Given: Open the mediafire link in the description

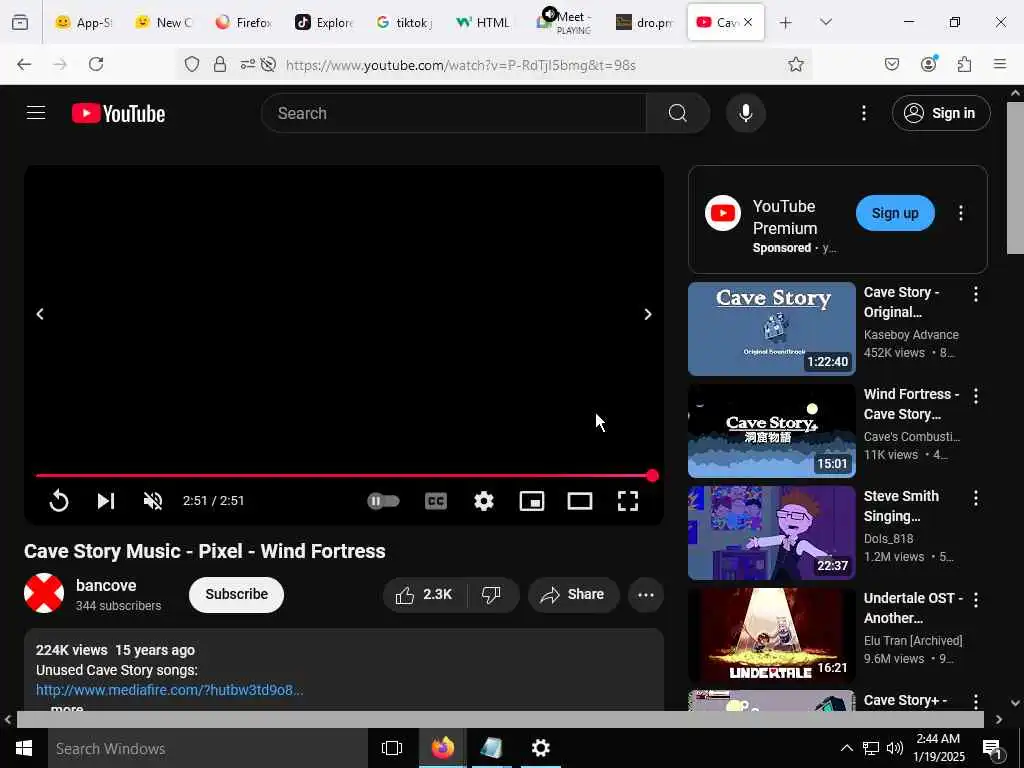Looking at the screenshot, I should 169,690.
